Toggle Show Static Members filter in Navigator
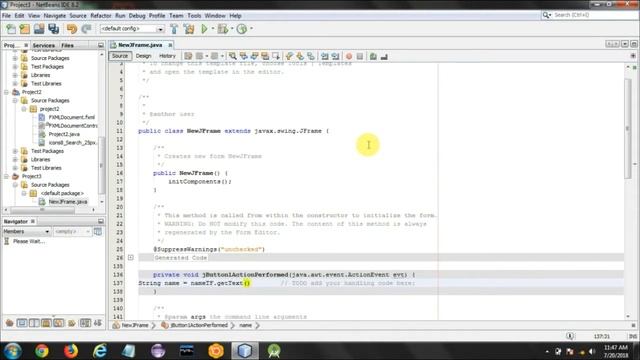The width and height of the screenshot is (640, 360). pyautogui.click(x=34, y=323)
